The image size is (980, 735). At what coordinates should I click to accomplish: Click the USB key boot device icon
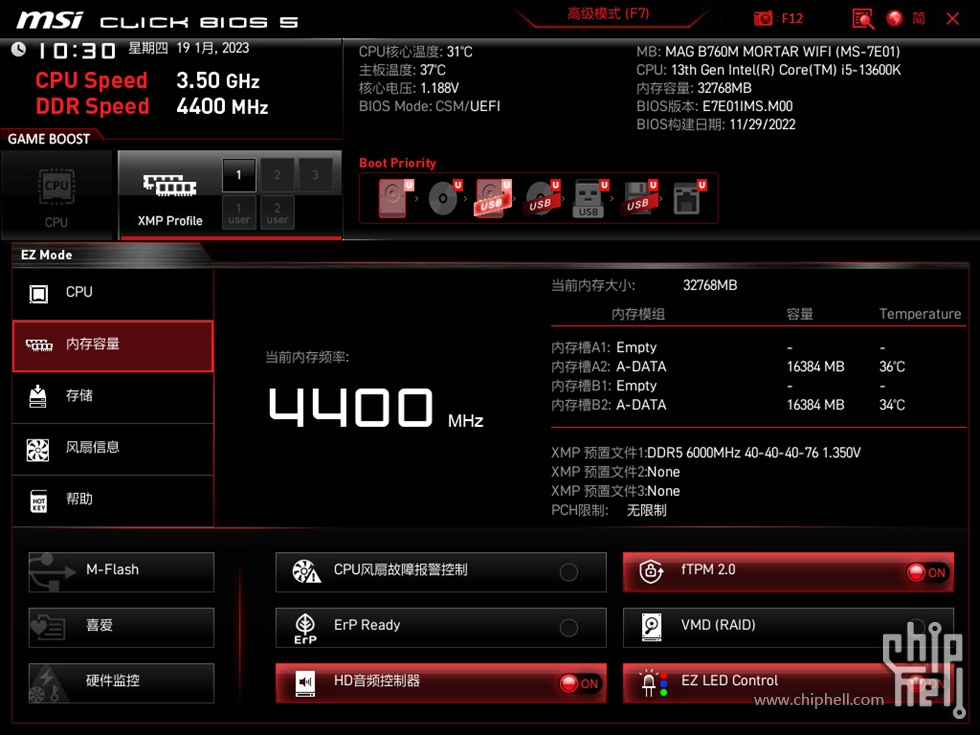(x=589, y=199)
